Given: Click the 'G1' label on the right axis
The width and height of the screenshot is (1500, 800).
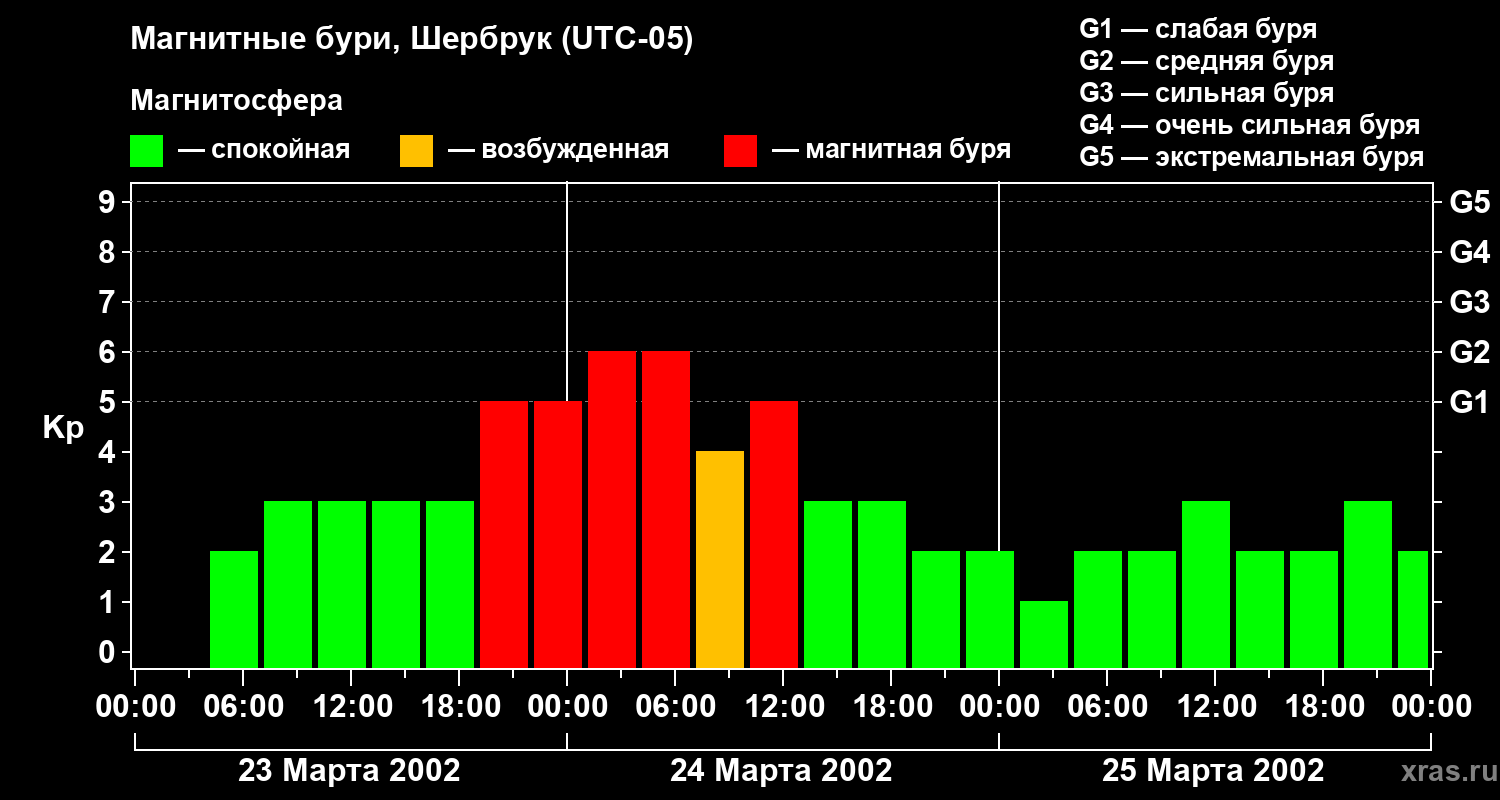Looking at the screenshot, I should click(1469, 402).
